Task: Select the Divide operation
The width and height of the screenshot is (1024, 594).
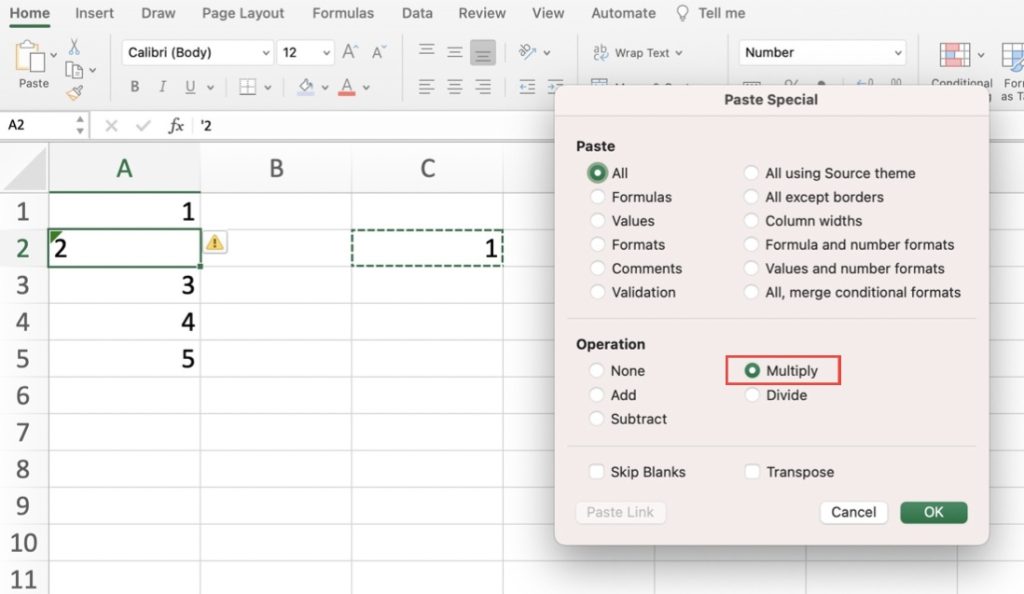Action: (x=752, y=395)
